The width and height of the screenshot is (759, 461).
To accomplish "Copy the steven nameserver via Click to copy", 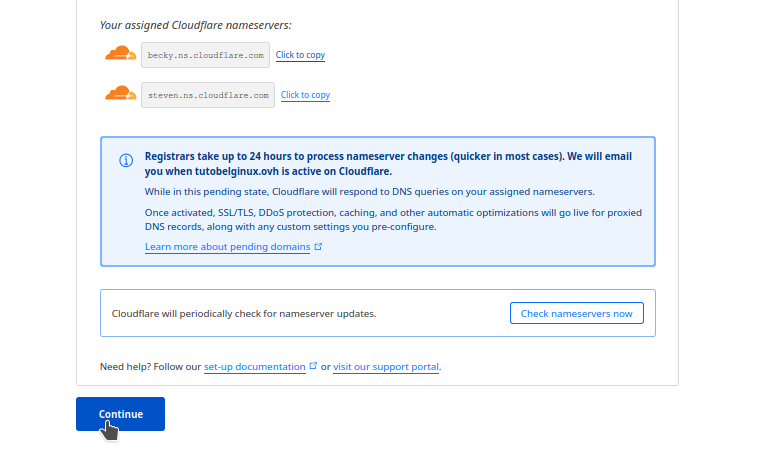I will pyautogui.click(x=305, y=95).
